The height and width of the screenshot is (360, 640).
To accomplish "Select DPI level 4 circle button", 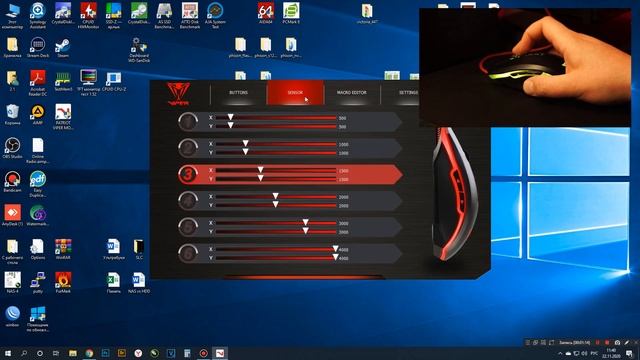I will pyautogui.click(x=188, y=200).
